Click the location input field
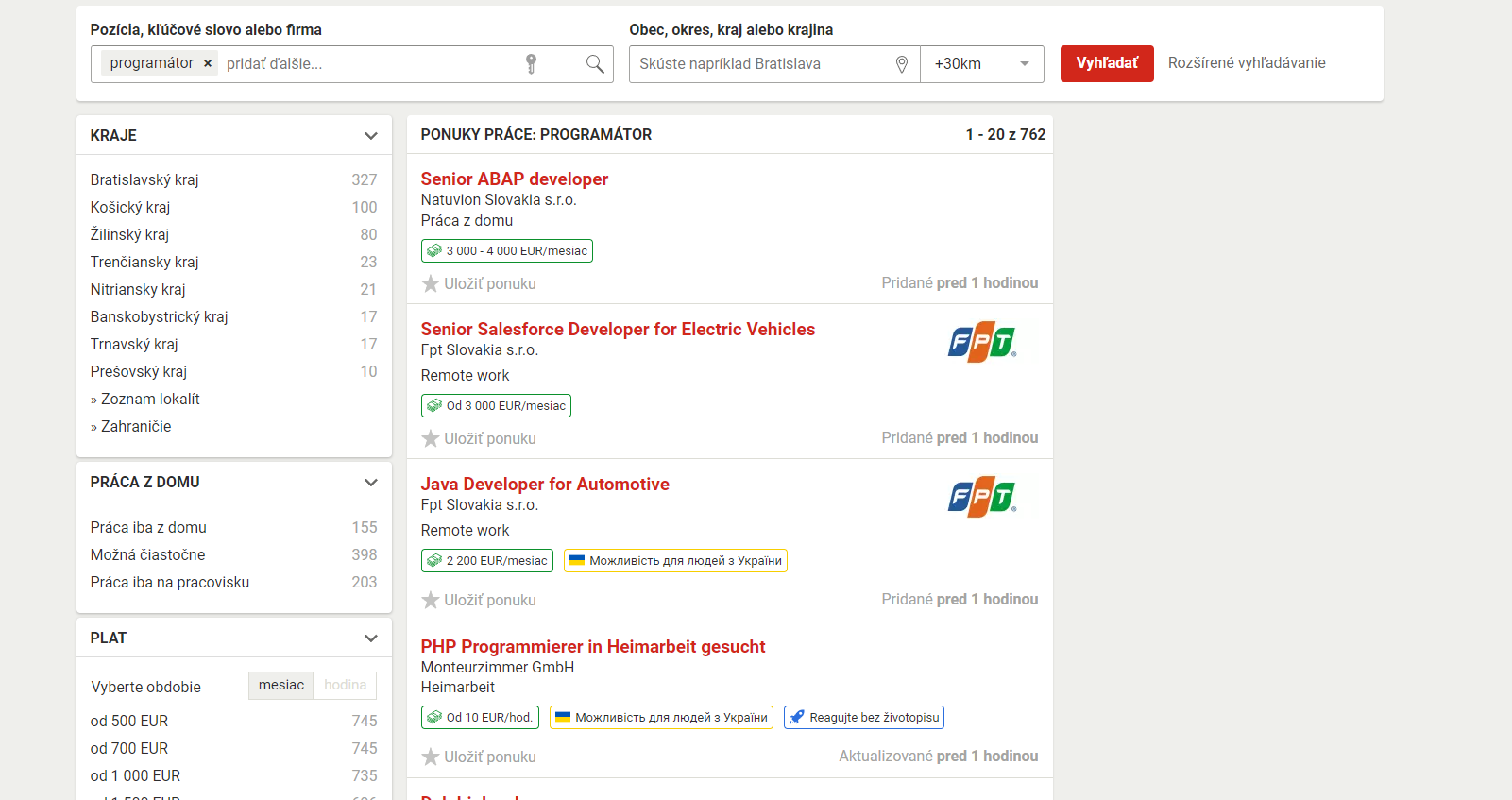1512x800 pixels. [760, 64]
